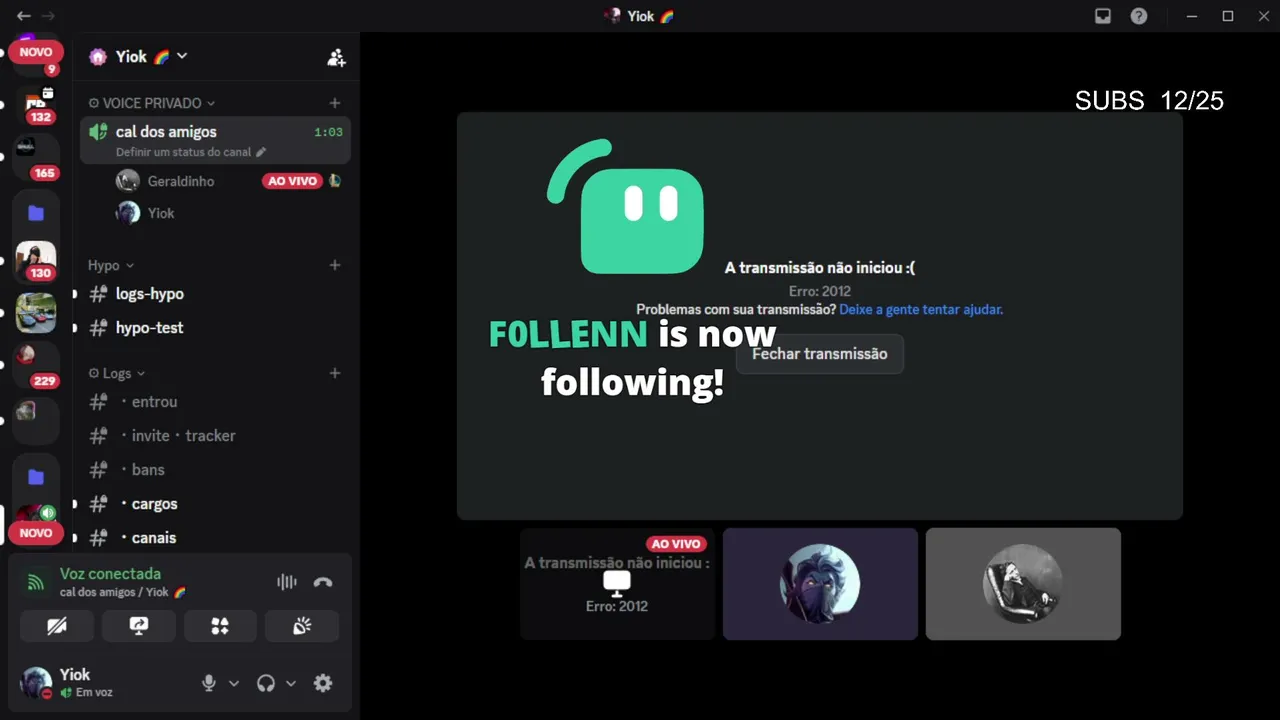Viewport: 1280px width, 720px height.
Task: Open the active voice server icon with green speaker
Action: (x=36, y=513)
